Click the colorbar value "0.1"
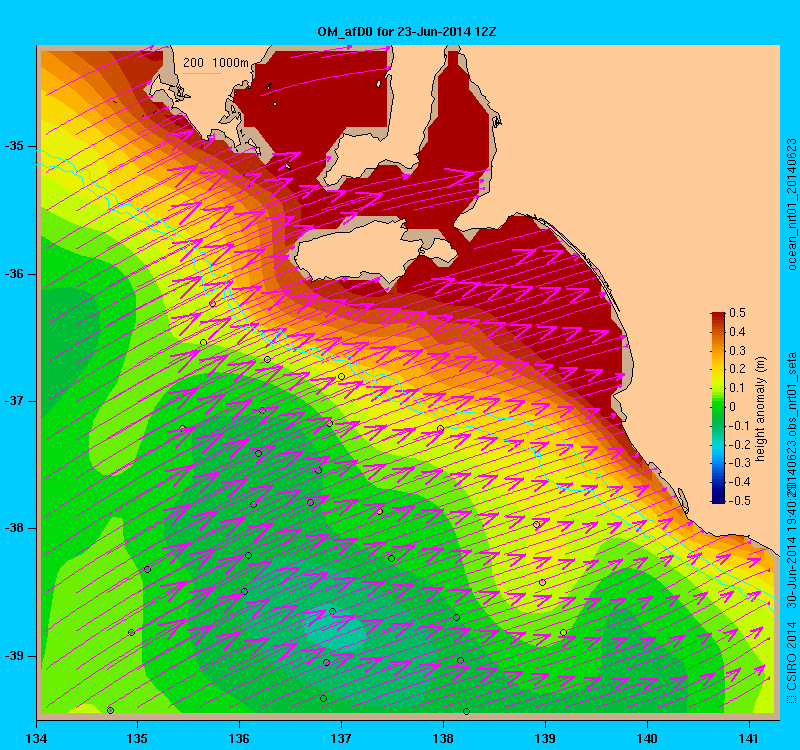 737,388
